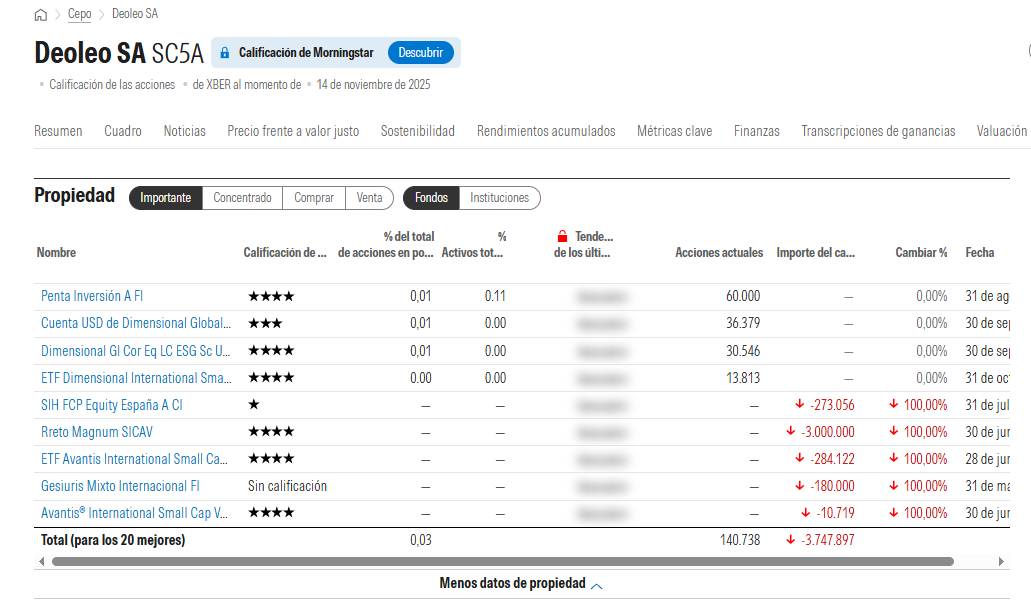Open Rendimientos acumulados tab
Viewport: 1031px width, 609px height.
[546, 131]
